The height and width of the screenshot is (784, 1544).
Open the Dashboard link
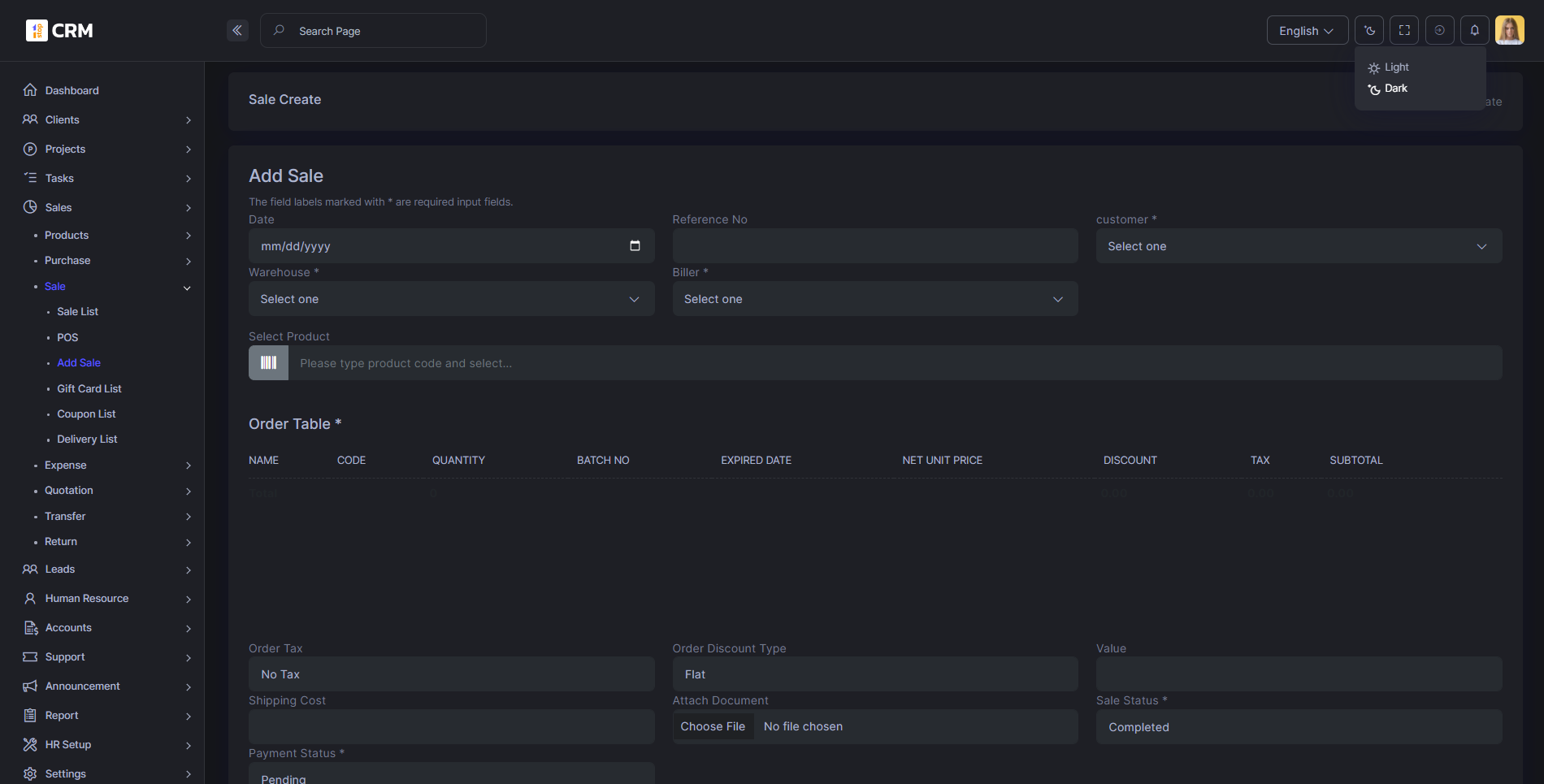(72, 90)
